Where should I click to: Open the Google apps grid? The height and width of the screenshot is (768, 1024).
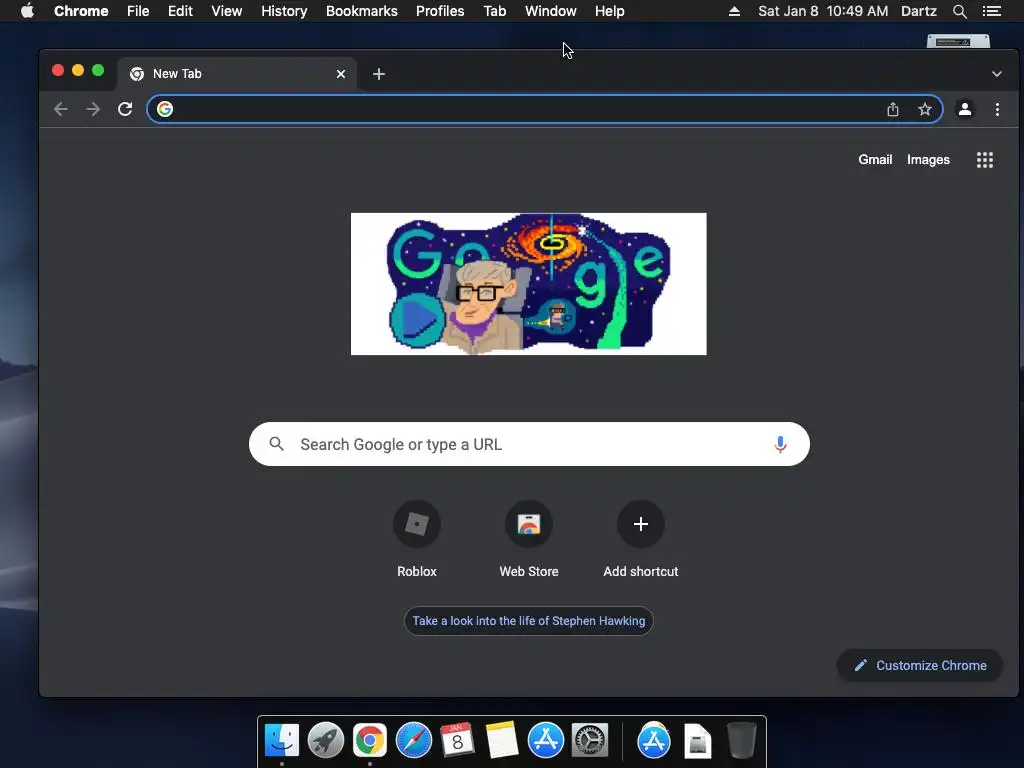(985, 160)
